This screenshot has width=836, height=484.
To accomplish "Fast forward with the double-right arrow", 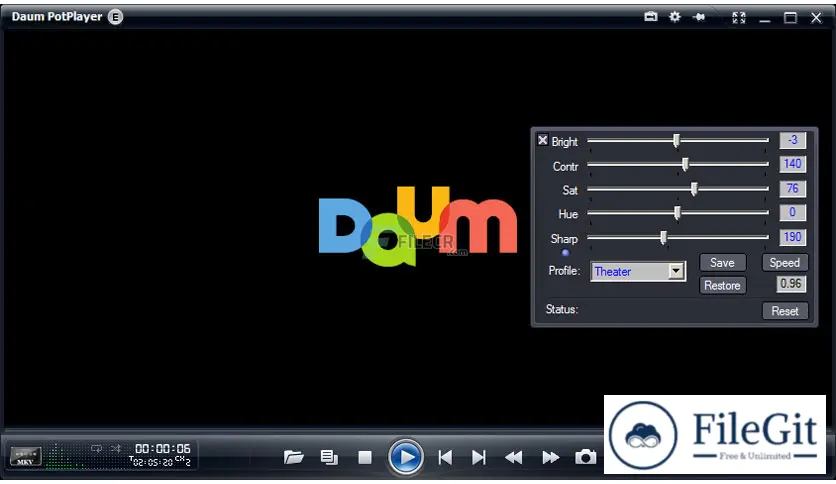I will coord(550,457).
